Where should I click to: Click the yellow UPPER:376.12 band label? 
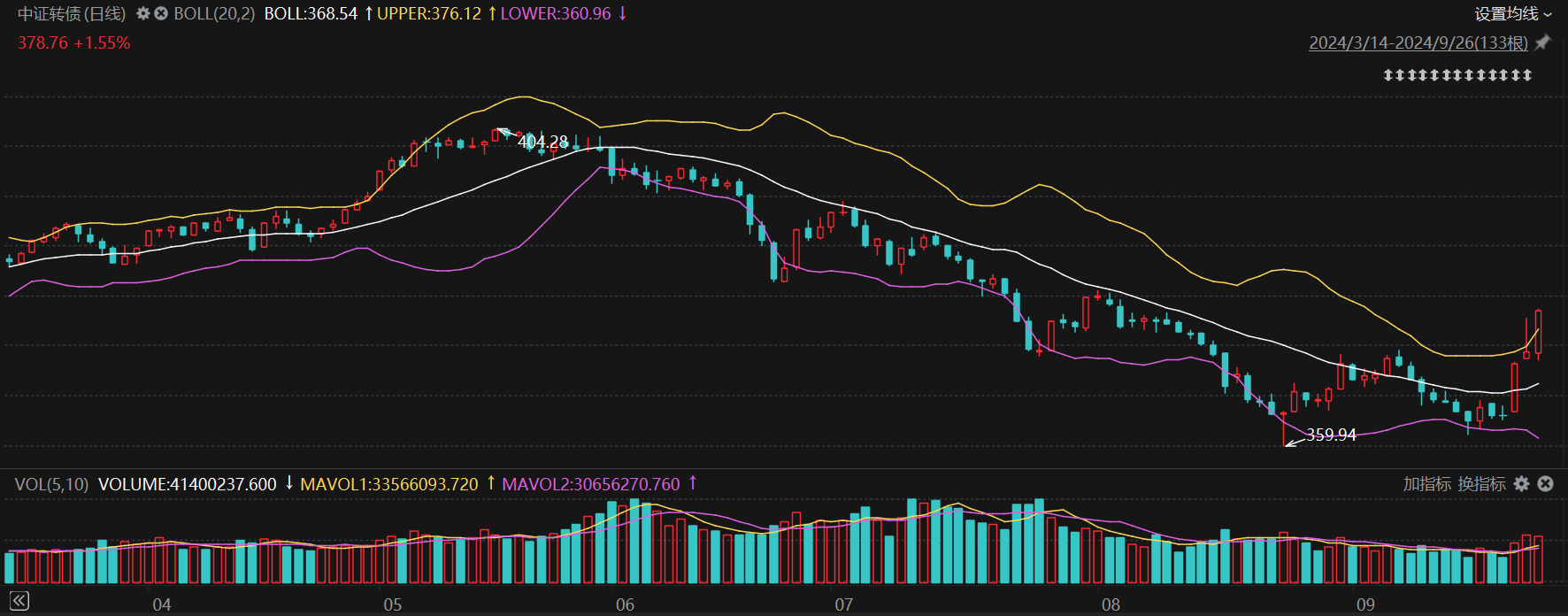(429, 14)
